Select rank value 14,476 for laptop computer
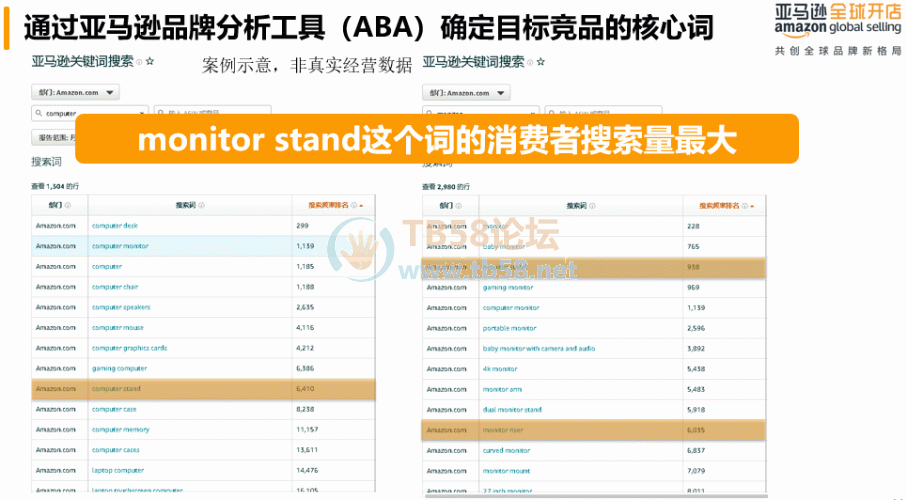Image resolution: width=907 pixels, height=500 pixels. [x=307, y=470]
